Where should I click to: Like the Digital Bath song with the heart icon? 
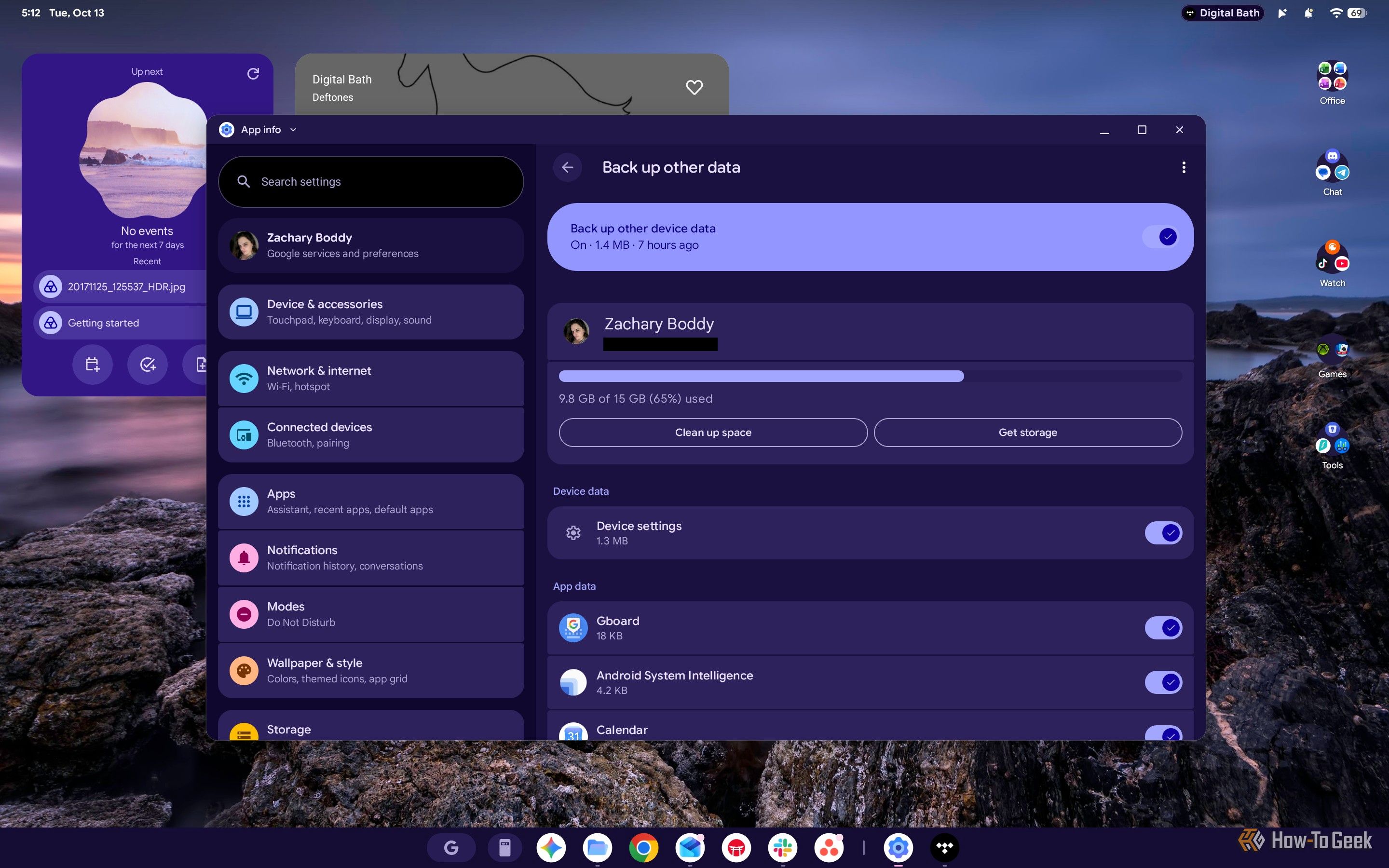coord(694,87)
